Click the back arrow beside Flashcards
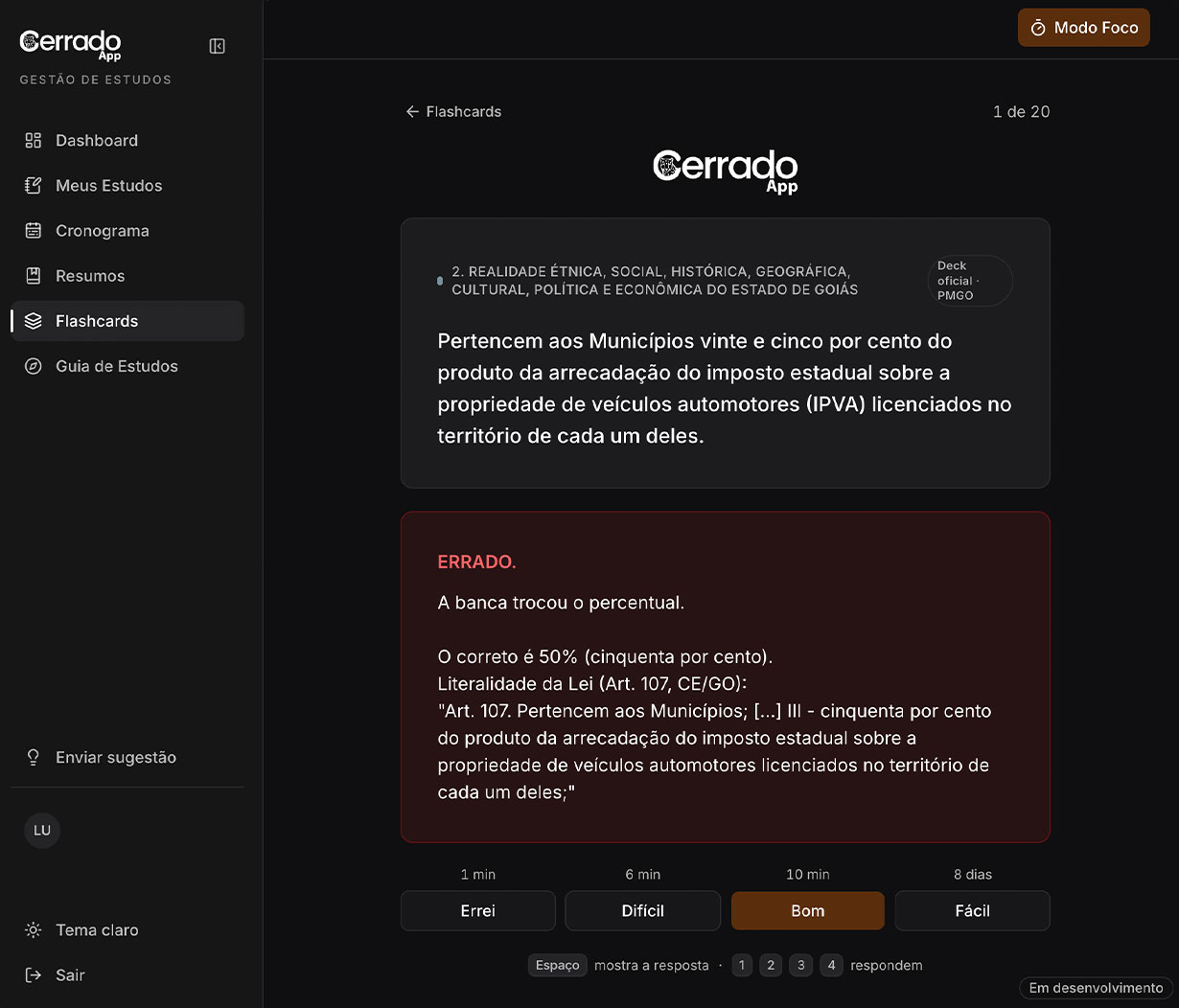Screen dimensions: 1179x1008 (412, 112)
